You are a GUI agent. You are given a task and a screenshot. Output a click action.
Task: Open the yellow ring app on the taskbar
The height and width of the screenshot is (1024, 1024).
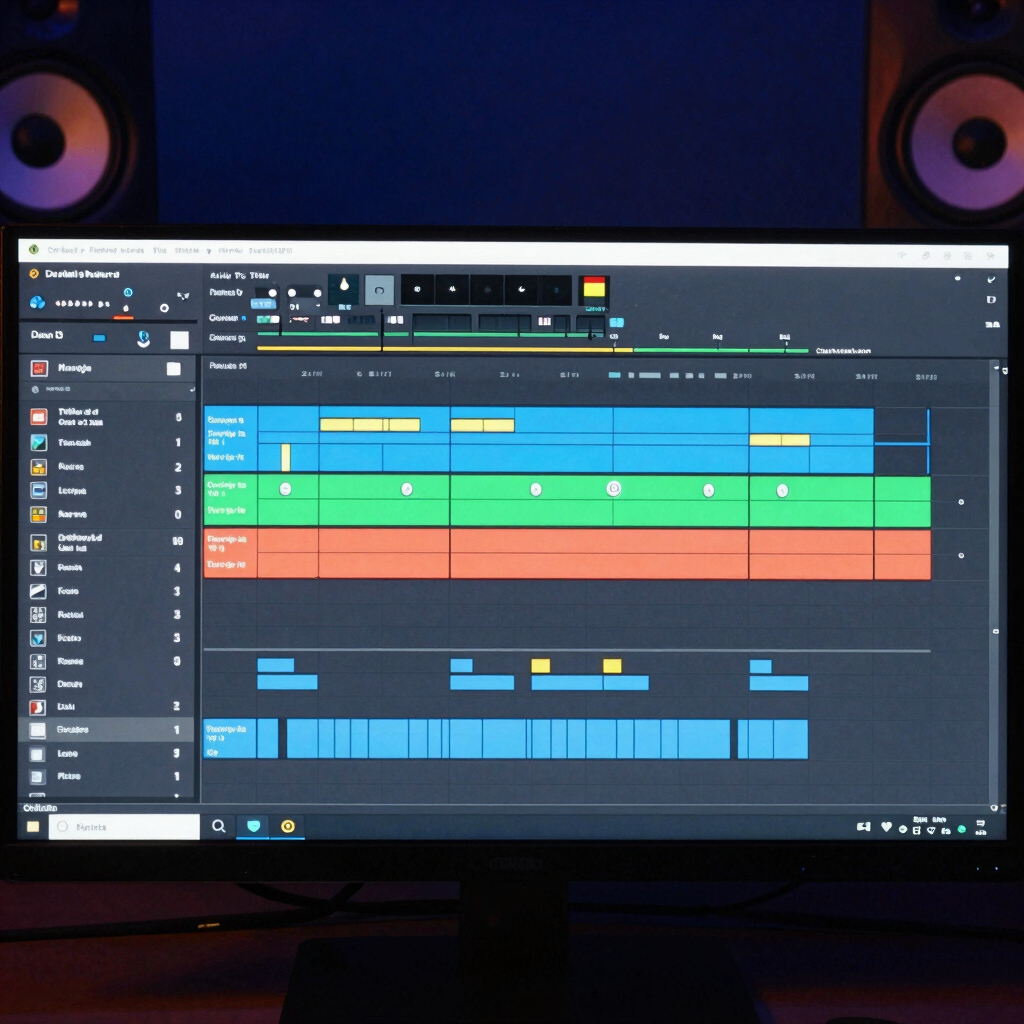[x=287, y=827]
